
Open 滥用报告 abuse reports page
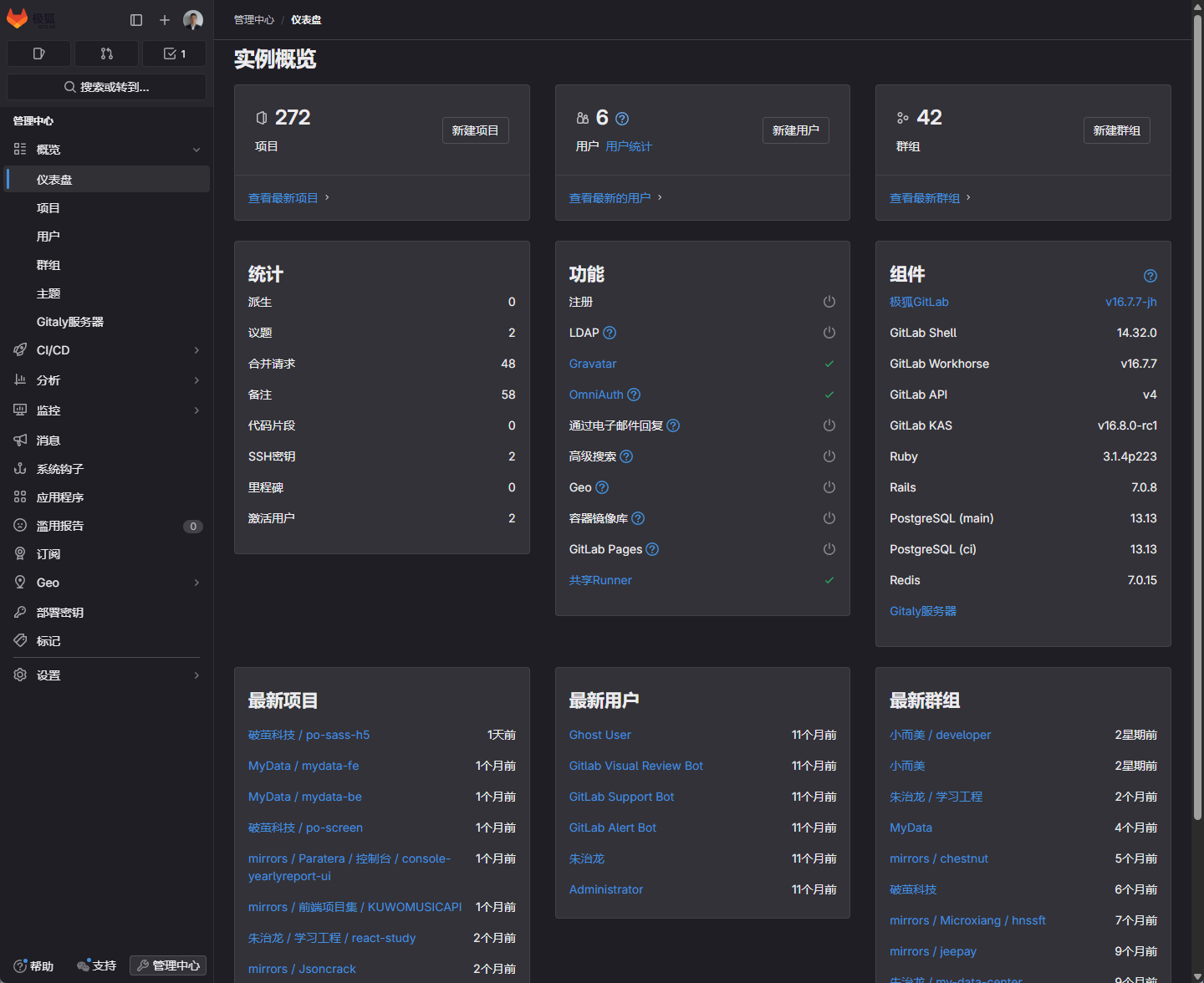107,526
